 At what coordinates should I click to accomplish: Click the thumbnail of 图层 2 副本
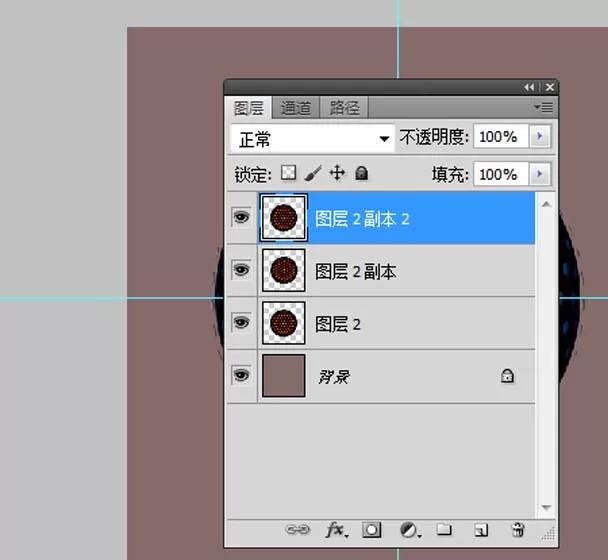[x=284, y=270]
